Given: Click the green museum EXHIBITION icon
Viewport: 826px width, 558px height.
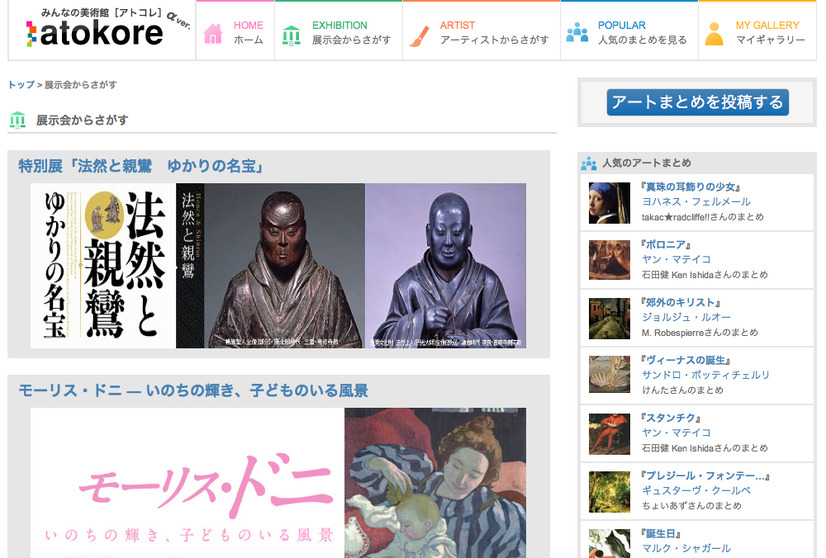Looking at the screenshot, I should click(x=291, y=35).
